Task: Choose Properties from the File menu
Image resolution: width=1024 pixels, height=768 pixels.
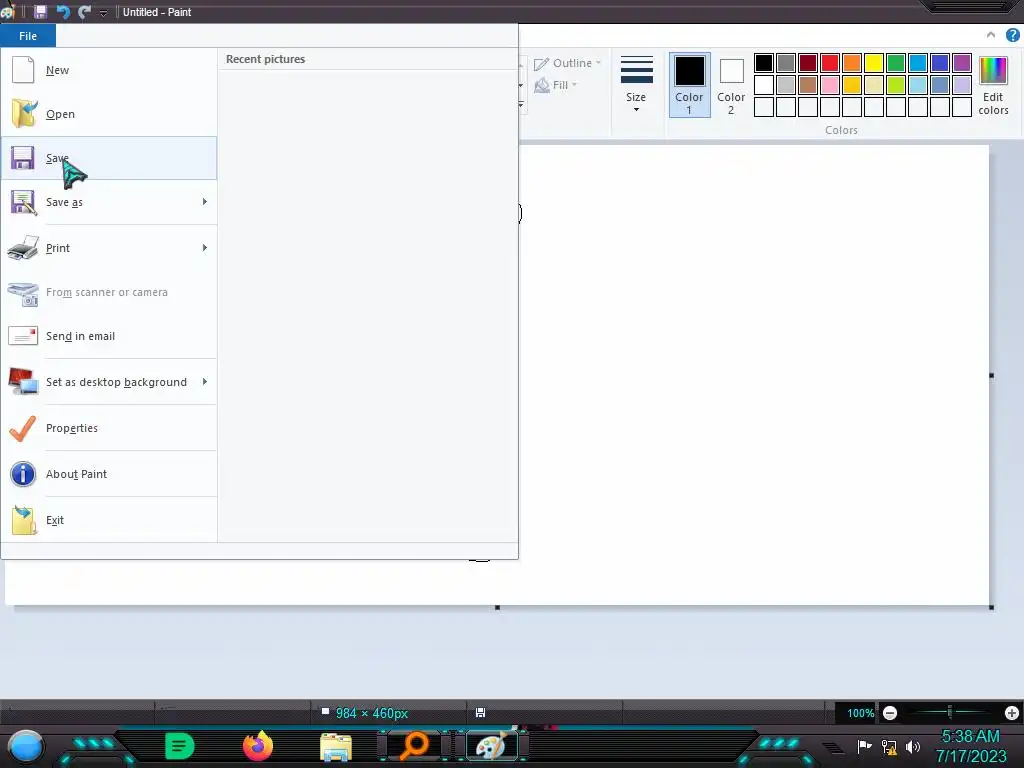Action: click(x=108, y=428)
